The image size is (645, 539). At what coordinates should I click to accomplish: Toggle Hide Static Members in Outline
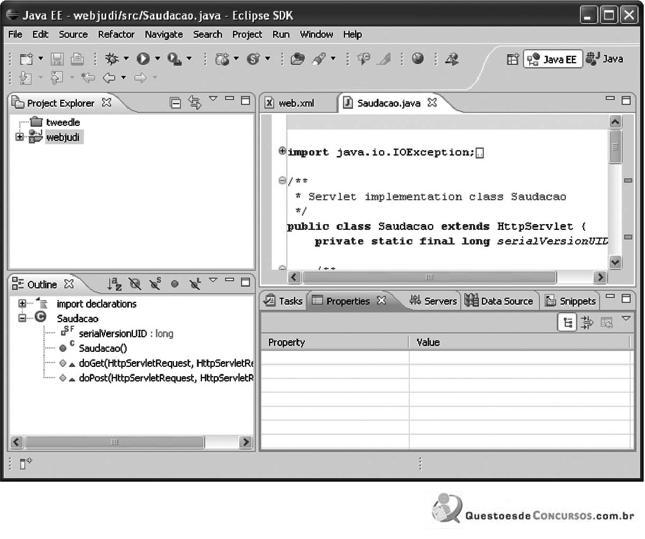[155, 283]
